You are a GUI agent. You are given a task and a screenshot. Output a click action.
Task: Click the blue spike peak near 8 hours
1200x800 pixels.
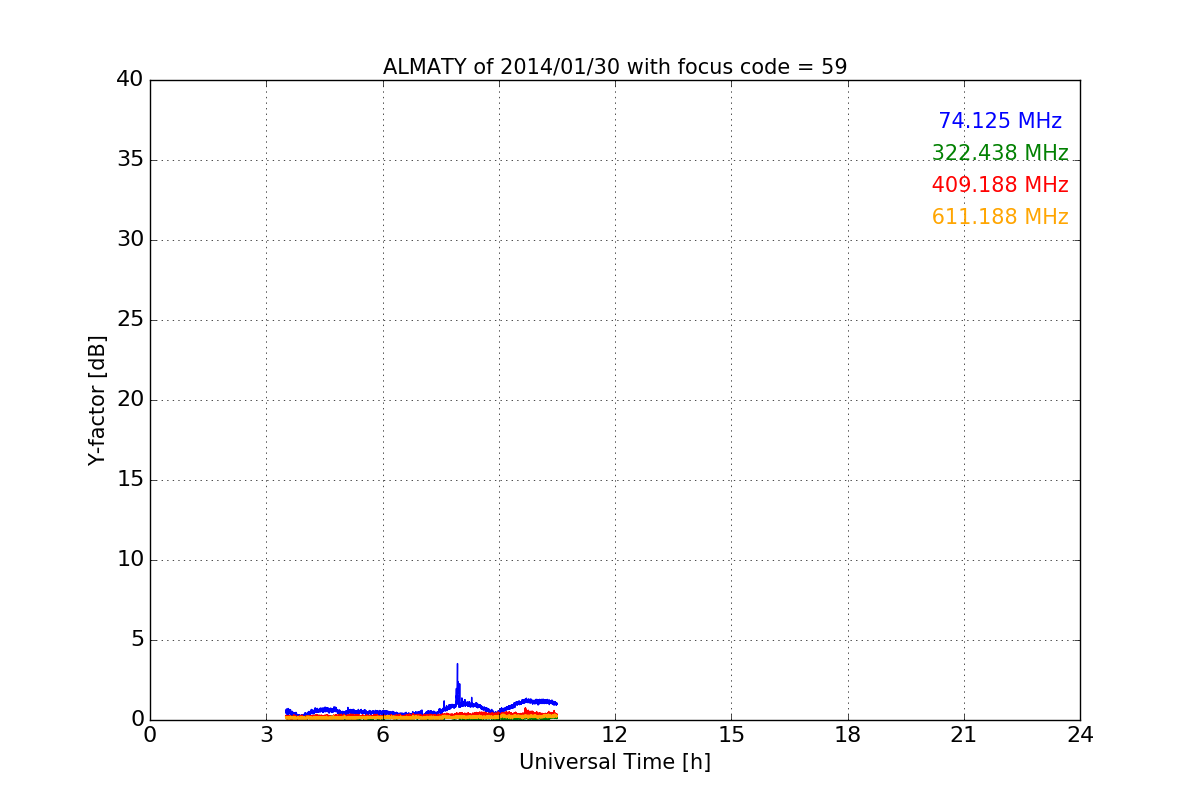(x=457, y=665)
